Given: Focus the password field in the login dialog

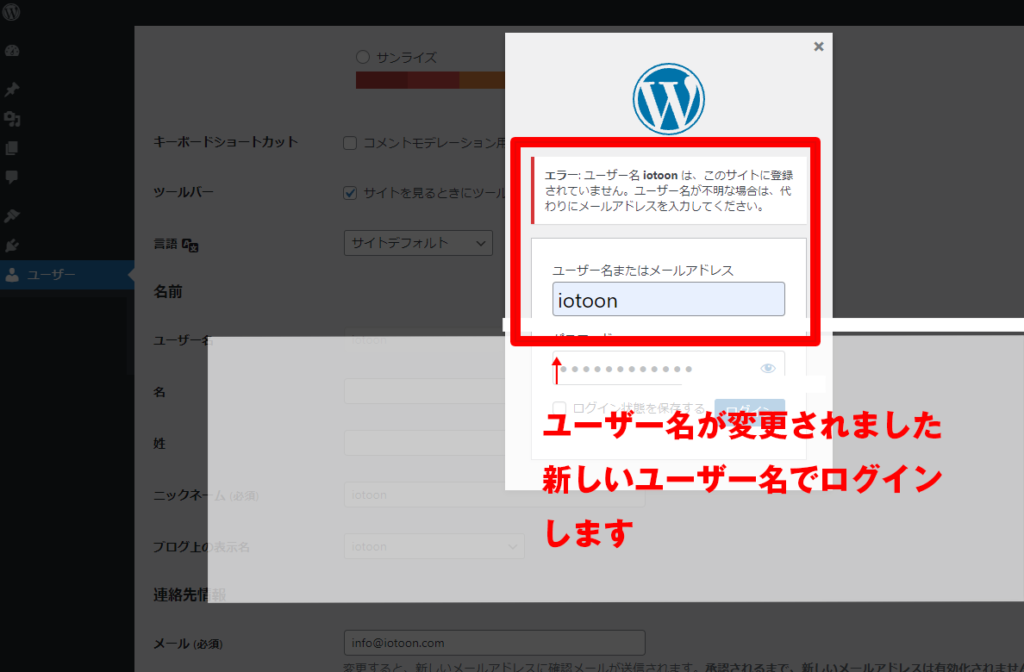Looking at the screenshot, I should (668, 368).
